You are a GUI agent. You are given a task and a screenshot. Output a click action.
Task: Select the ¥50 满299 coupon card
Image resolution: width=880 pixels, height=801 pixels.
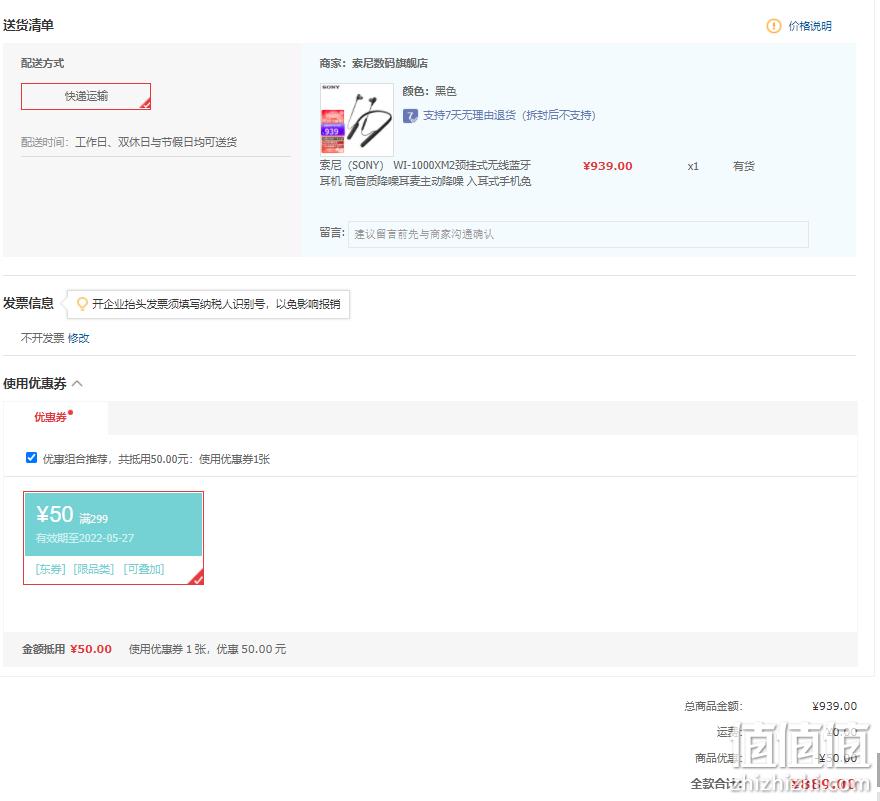pos(113,538)
